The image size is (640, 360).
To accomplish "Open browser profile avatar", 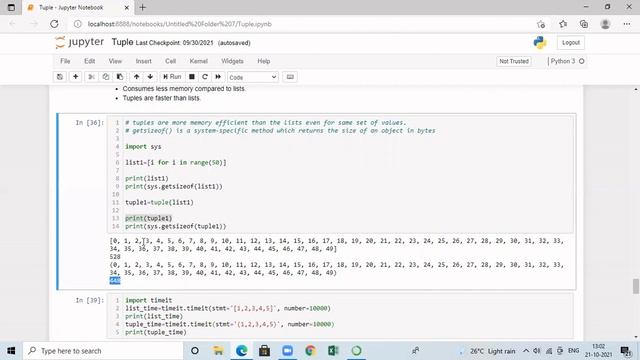I will coord(605,24).
